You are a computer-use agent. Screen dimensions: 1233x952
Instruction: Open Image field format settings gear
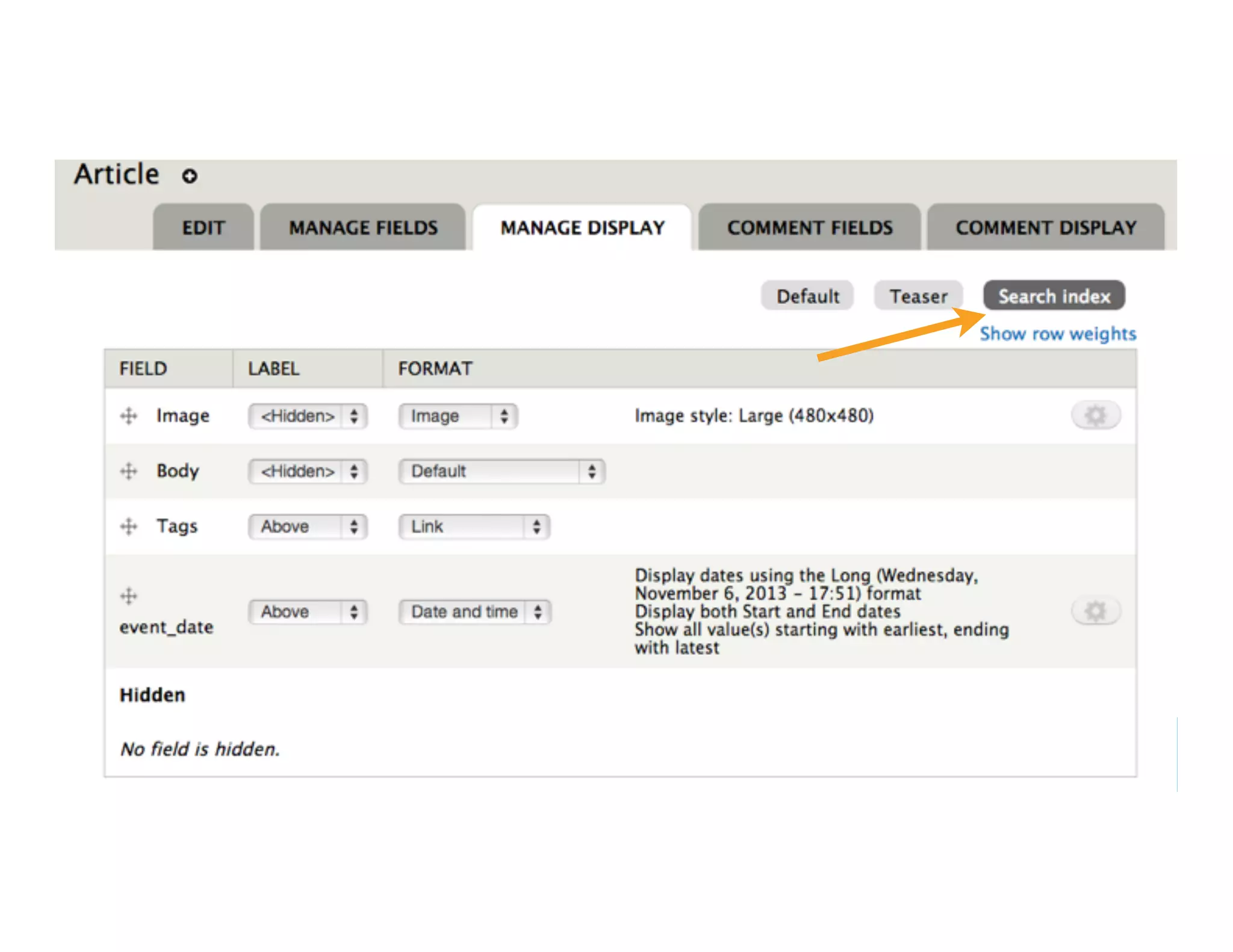(1095, 415)
